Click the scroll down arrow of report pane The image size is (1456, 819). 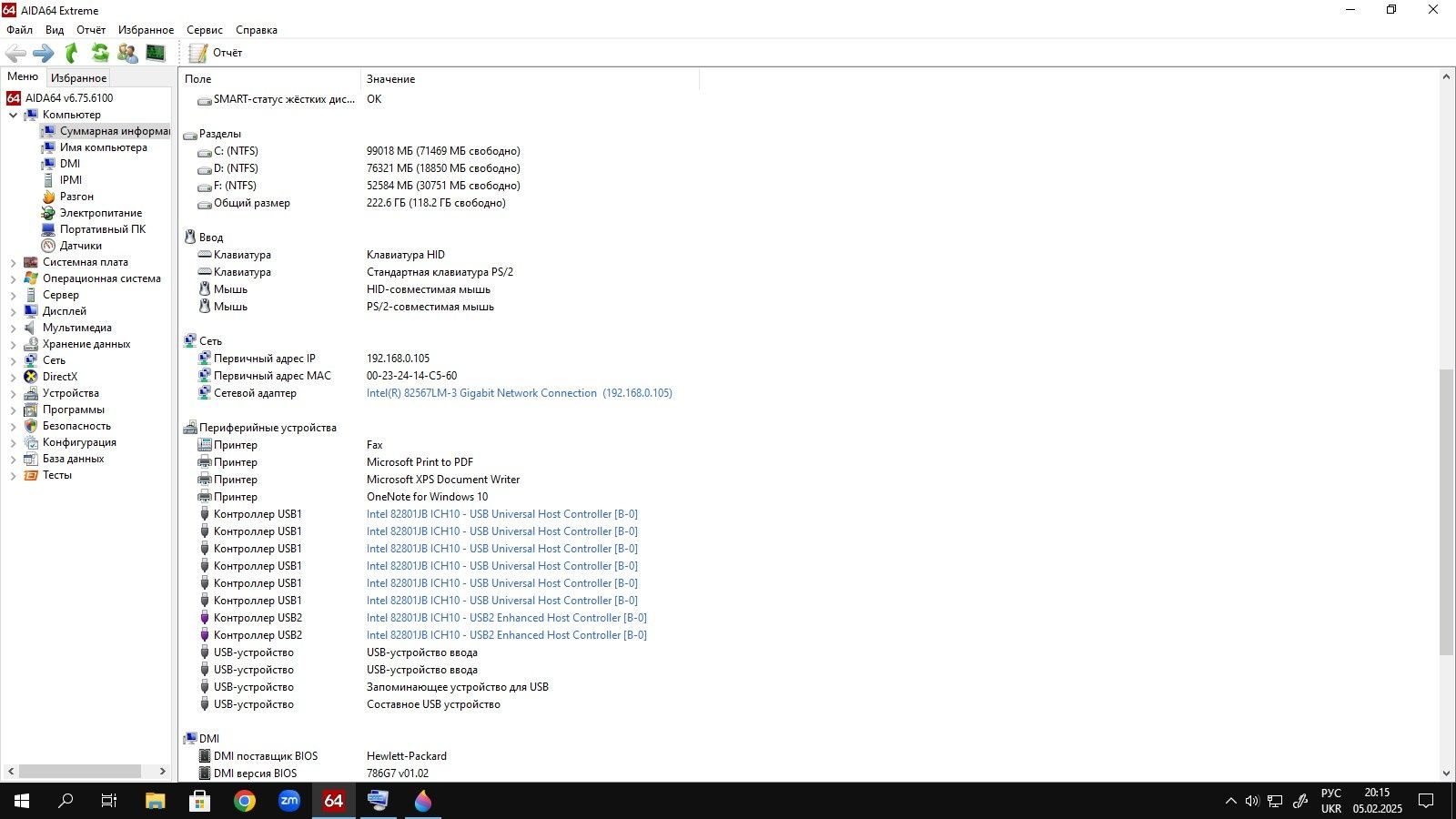click(1446, 773)
